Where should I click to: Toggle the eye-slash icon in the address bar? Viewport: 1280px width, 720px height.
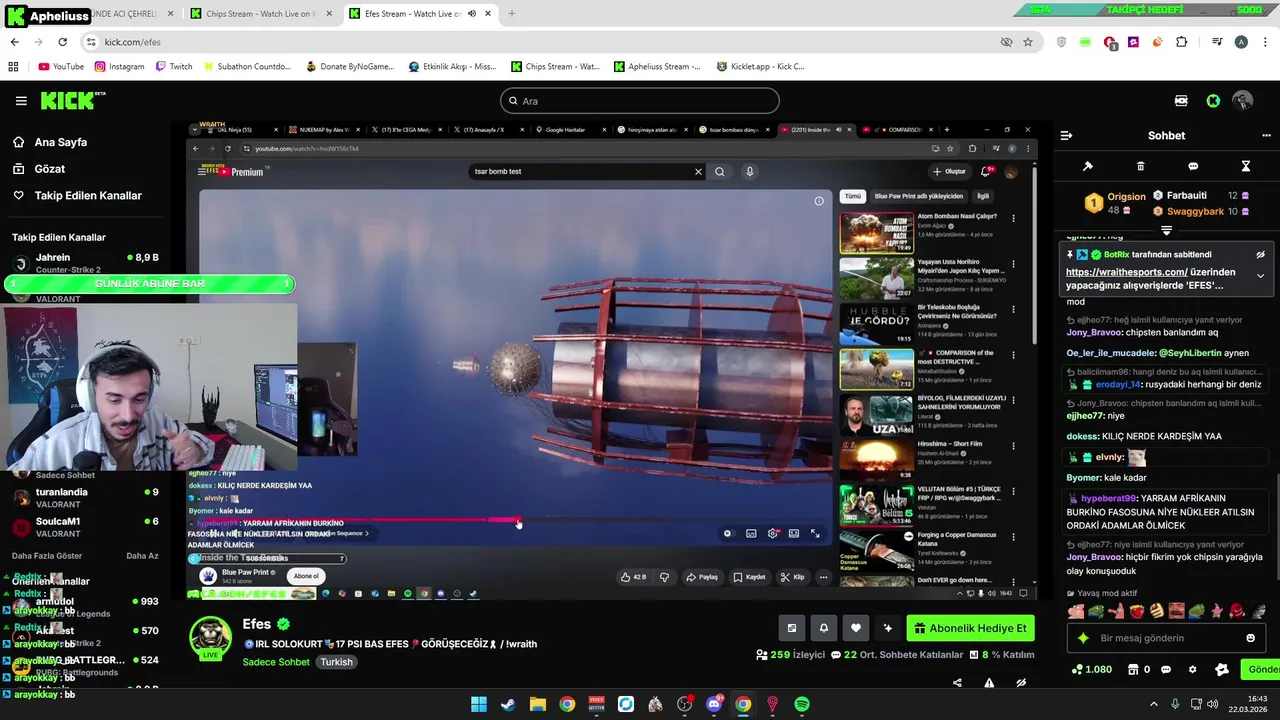pos(1006,42)
